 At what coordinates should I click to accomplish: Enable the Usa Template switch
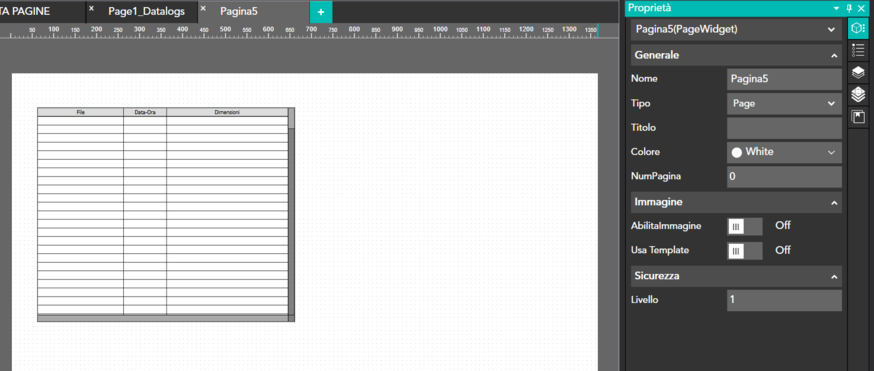click(x=745, y=251)
